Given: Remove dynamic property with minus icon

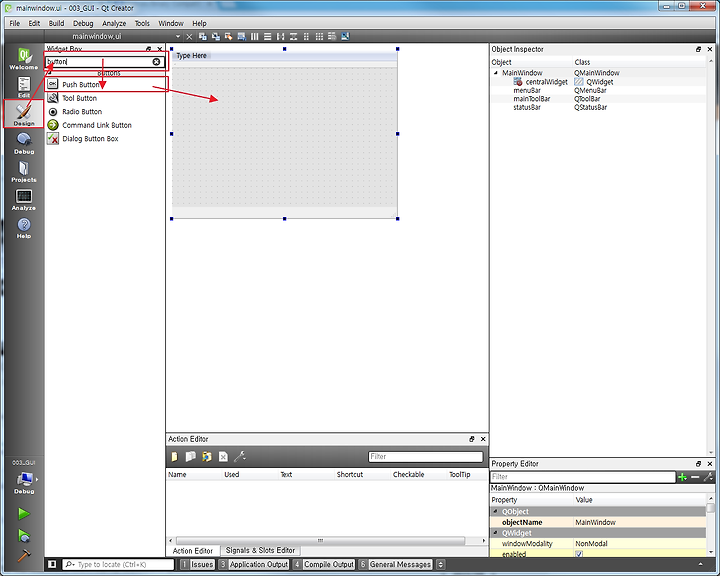Looking at the screenshot, I should pos(695,477).
